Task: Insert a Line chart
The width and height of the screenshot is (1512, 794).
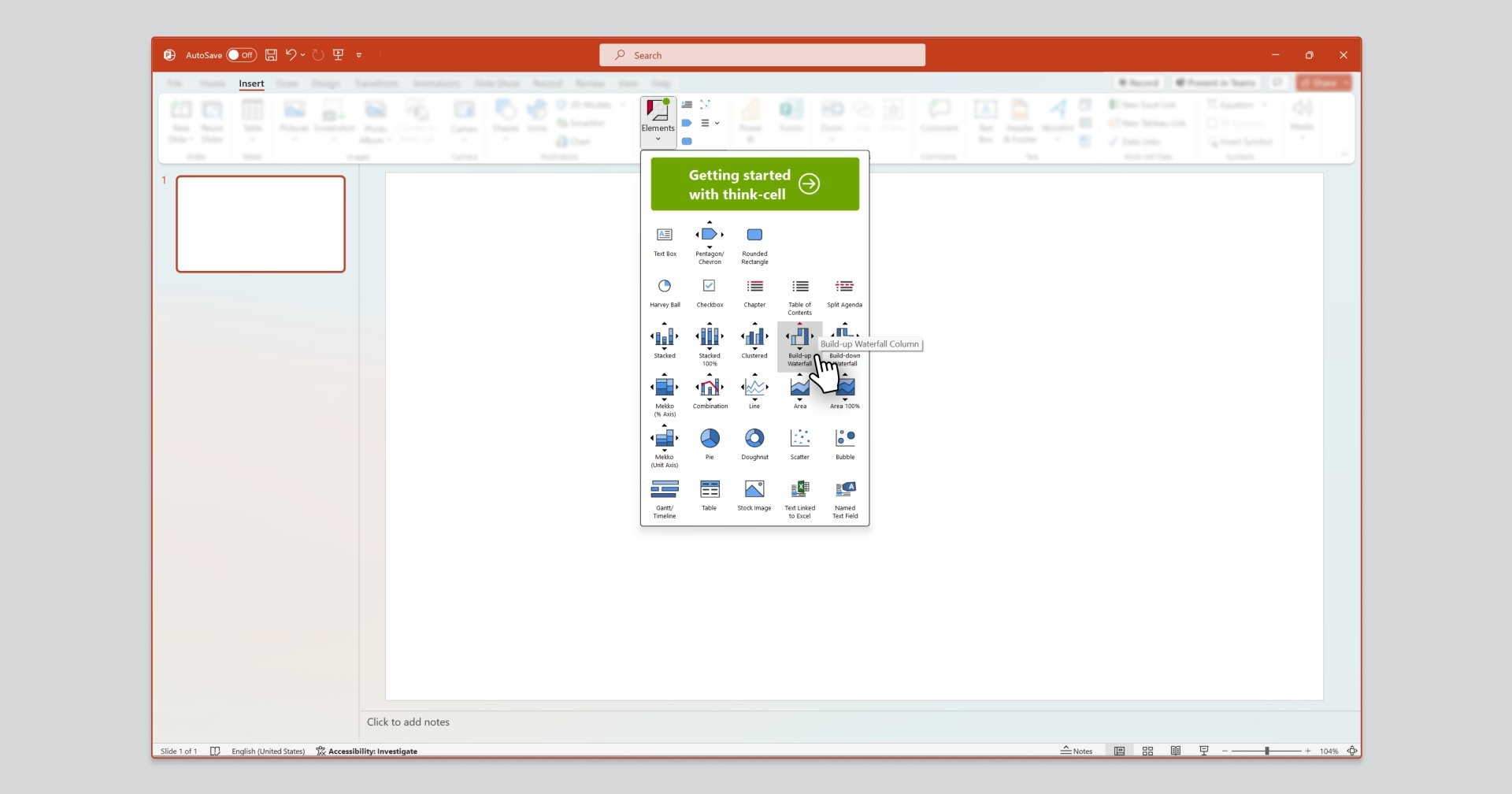Action: click(754, 391)
